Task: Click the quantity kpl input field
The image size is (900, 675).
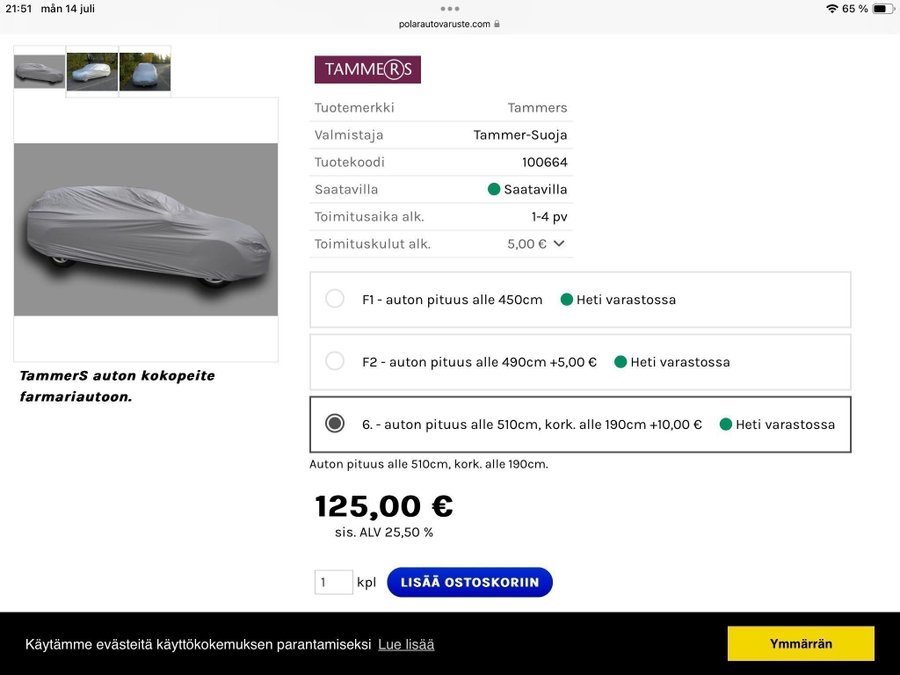Action: (x=333, y=582)
